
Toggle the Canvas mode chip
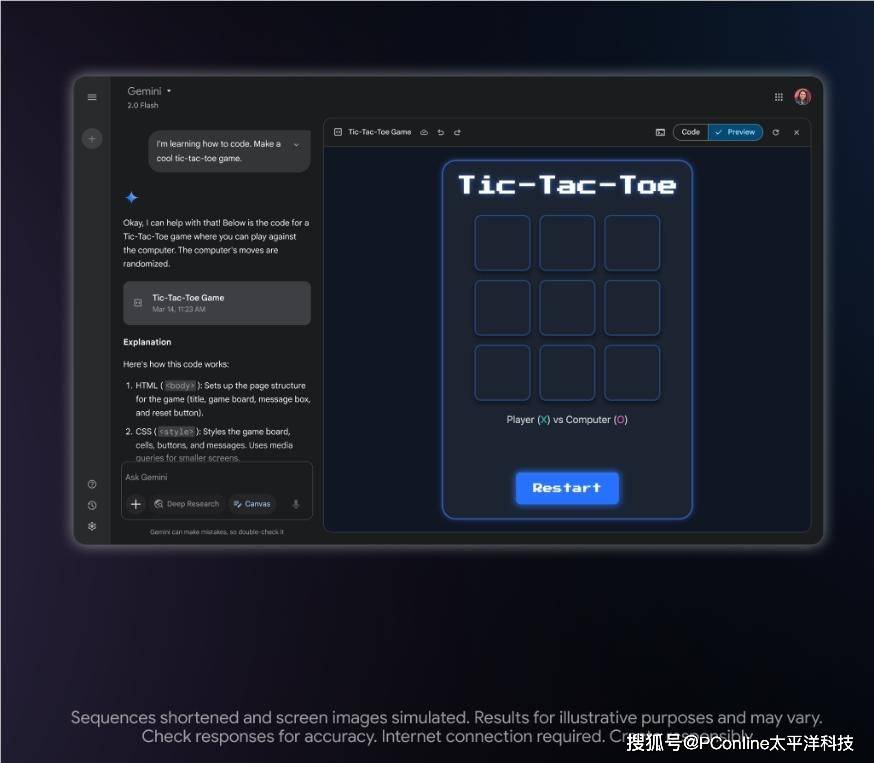pos(252,504)
